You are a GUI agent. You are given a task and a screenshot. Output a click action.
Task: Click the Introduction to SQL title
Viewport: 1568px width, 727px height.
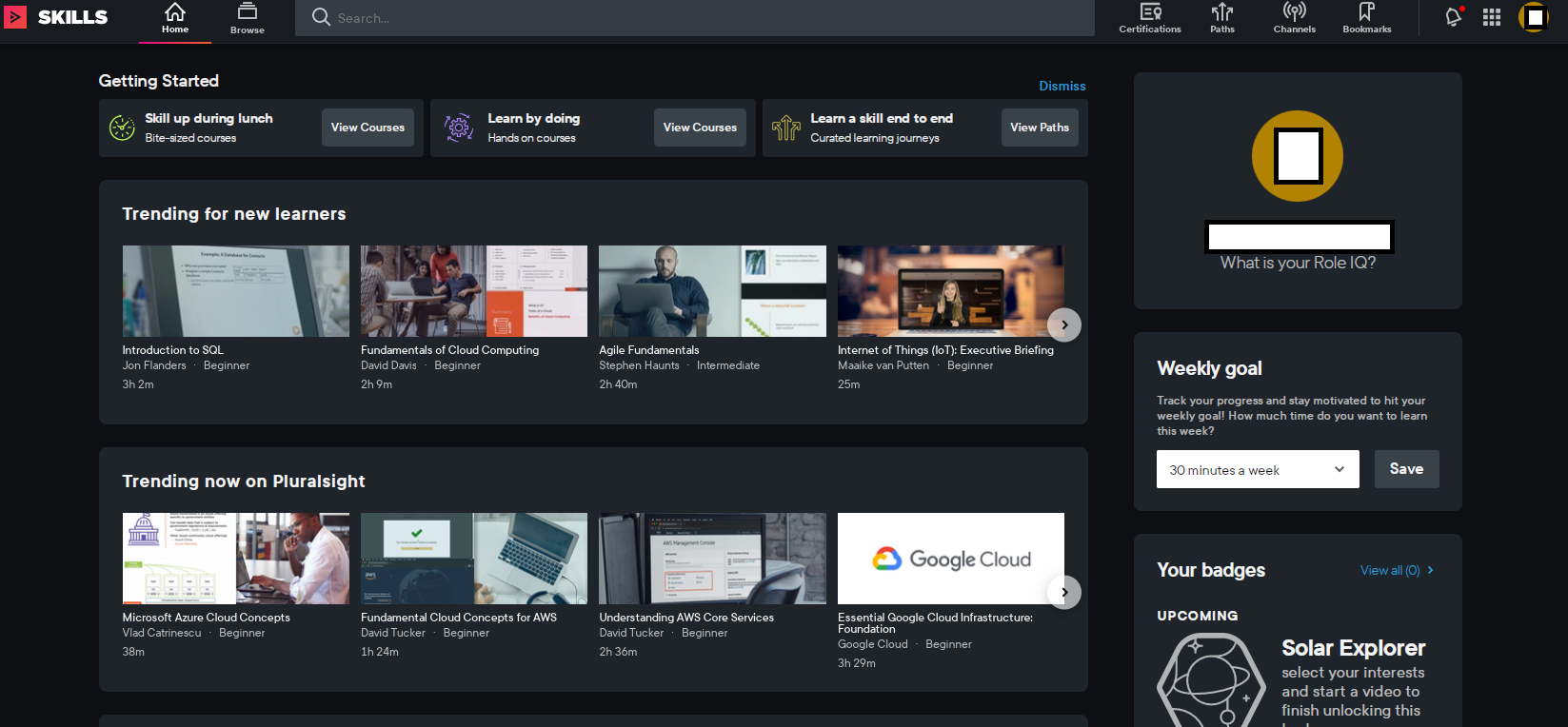click(173, 350)
